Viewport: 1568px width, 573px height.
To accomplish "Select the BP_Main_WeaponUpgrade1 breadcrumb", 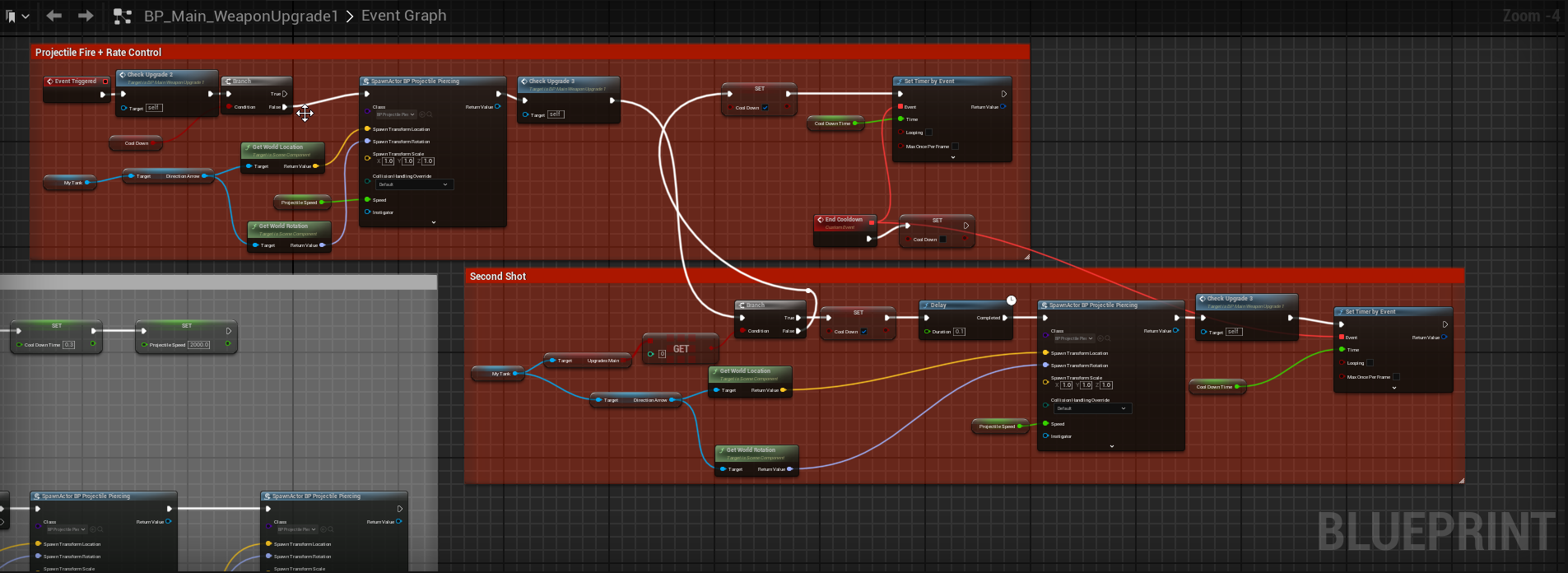I will pyautogui.click(x=241, y=16).
